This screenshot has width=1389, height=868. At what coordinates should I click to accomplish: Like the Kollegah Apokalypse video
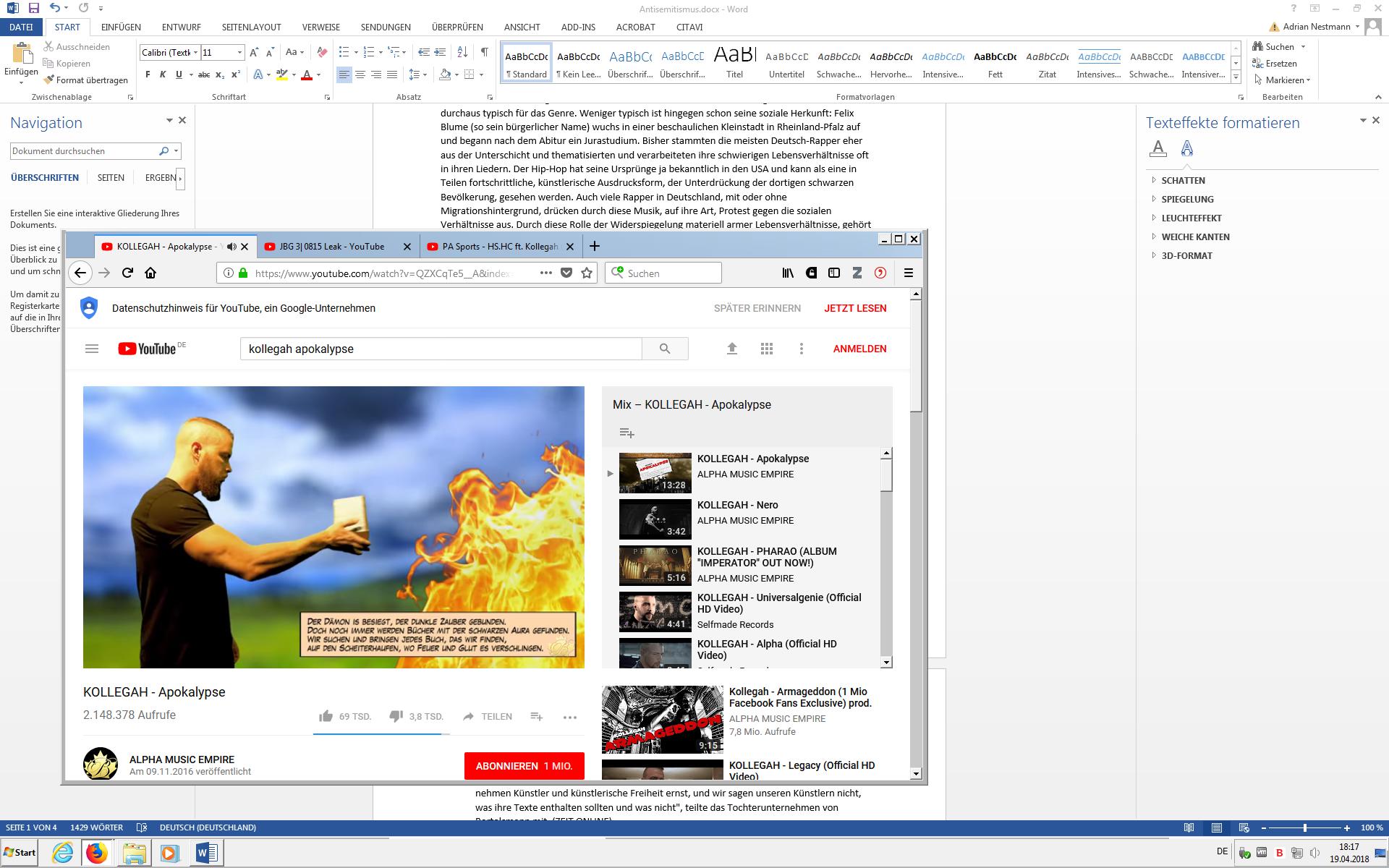point(326,716)
